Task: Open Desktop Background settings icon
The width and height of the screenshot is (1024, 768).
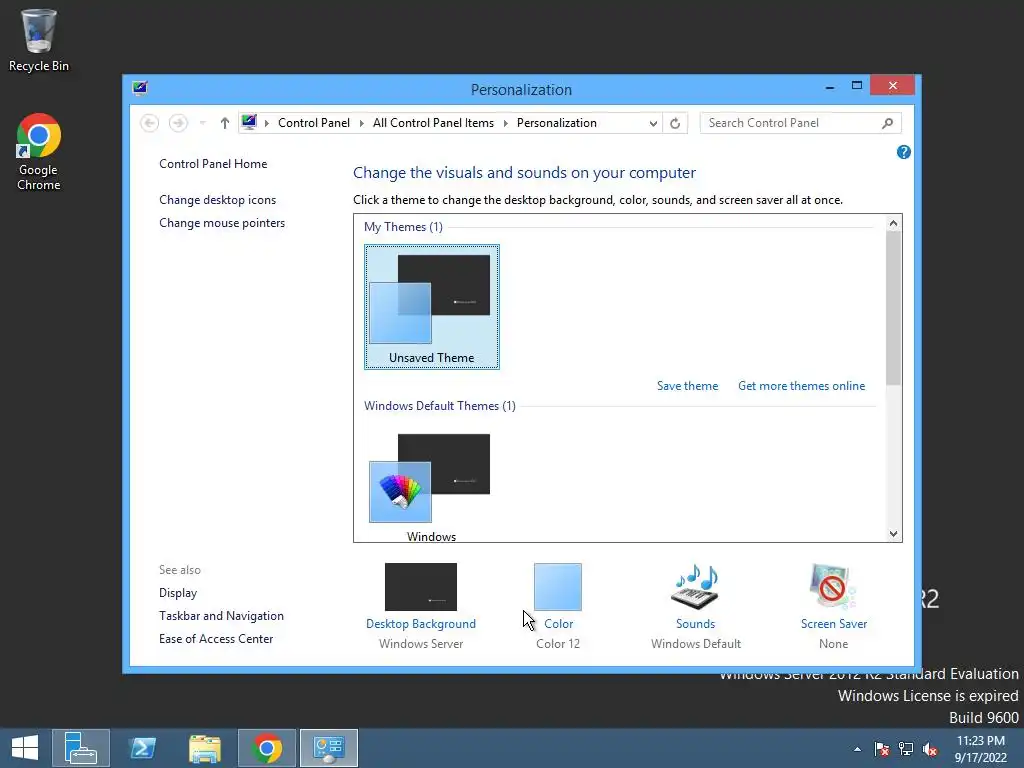Action: [421, 586]
